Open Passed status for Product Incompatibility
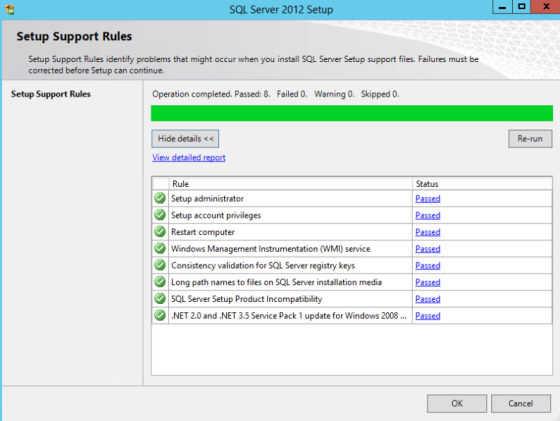 coord(428,299)
